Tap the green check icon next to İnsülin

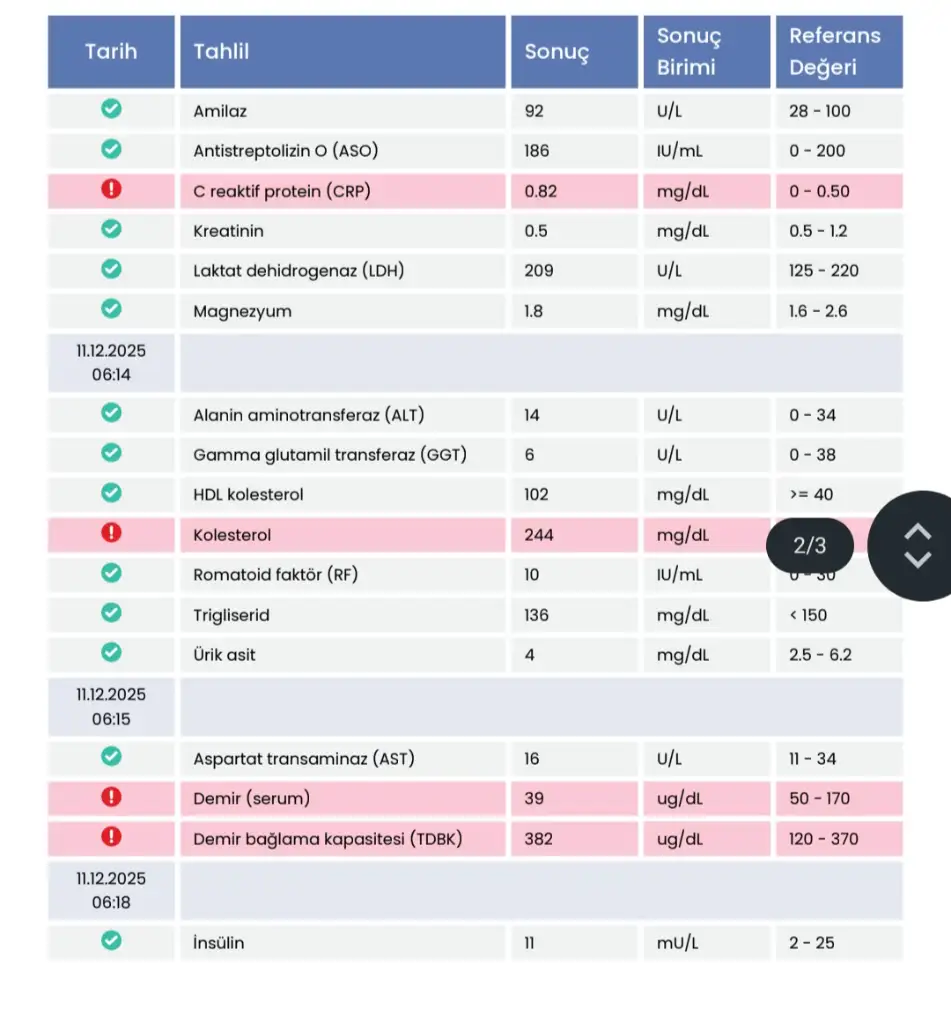(x=112, y=942)
